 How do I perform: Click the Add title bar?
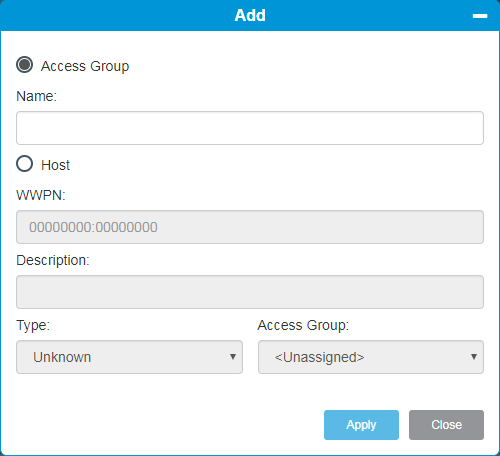(x=250, y=15)
